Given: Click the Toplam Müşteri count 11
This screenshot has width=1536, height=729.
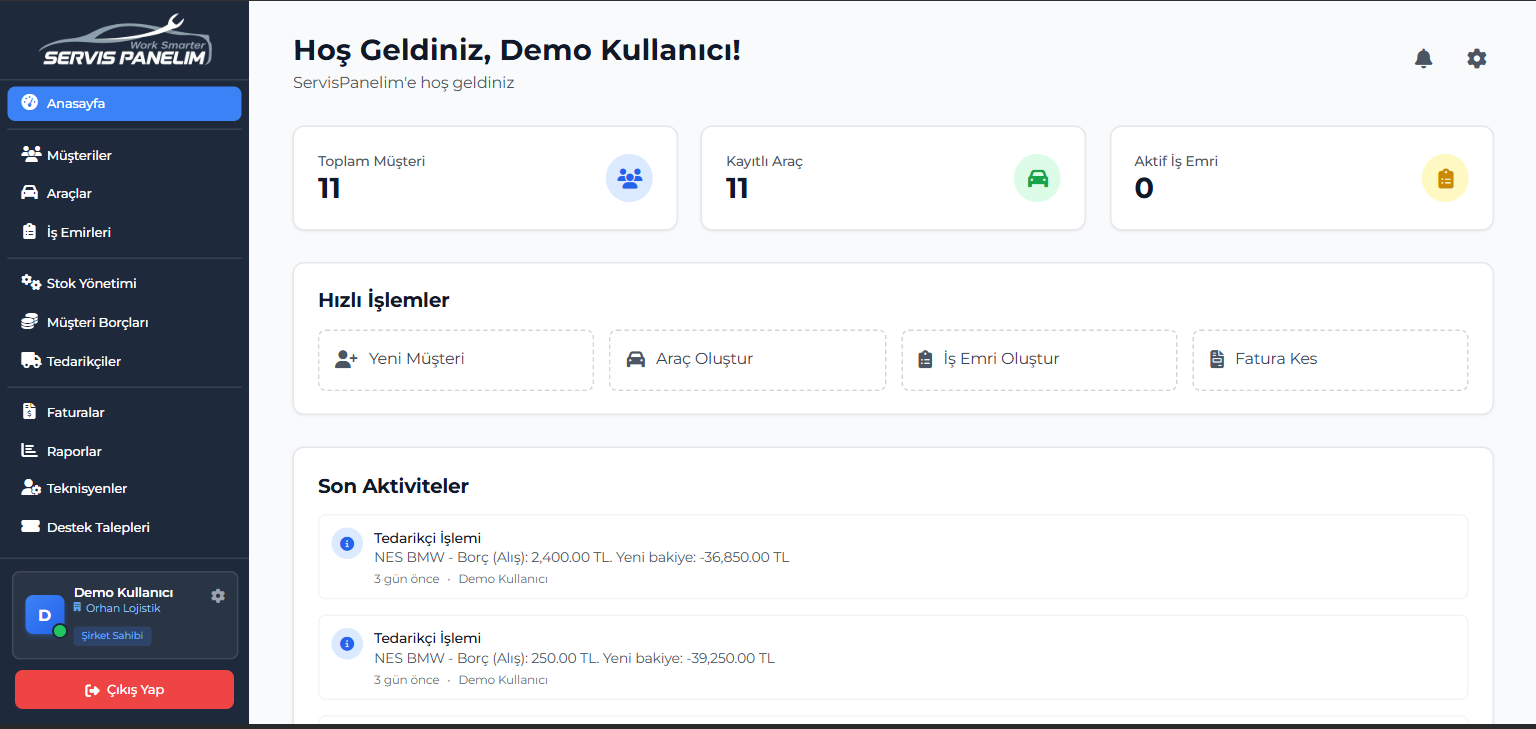Looking at the screenshot, I should click(329, 188).
